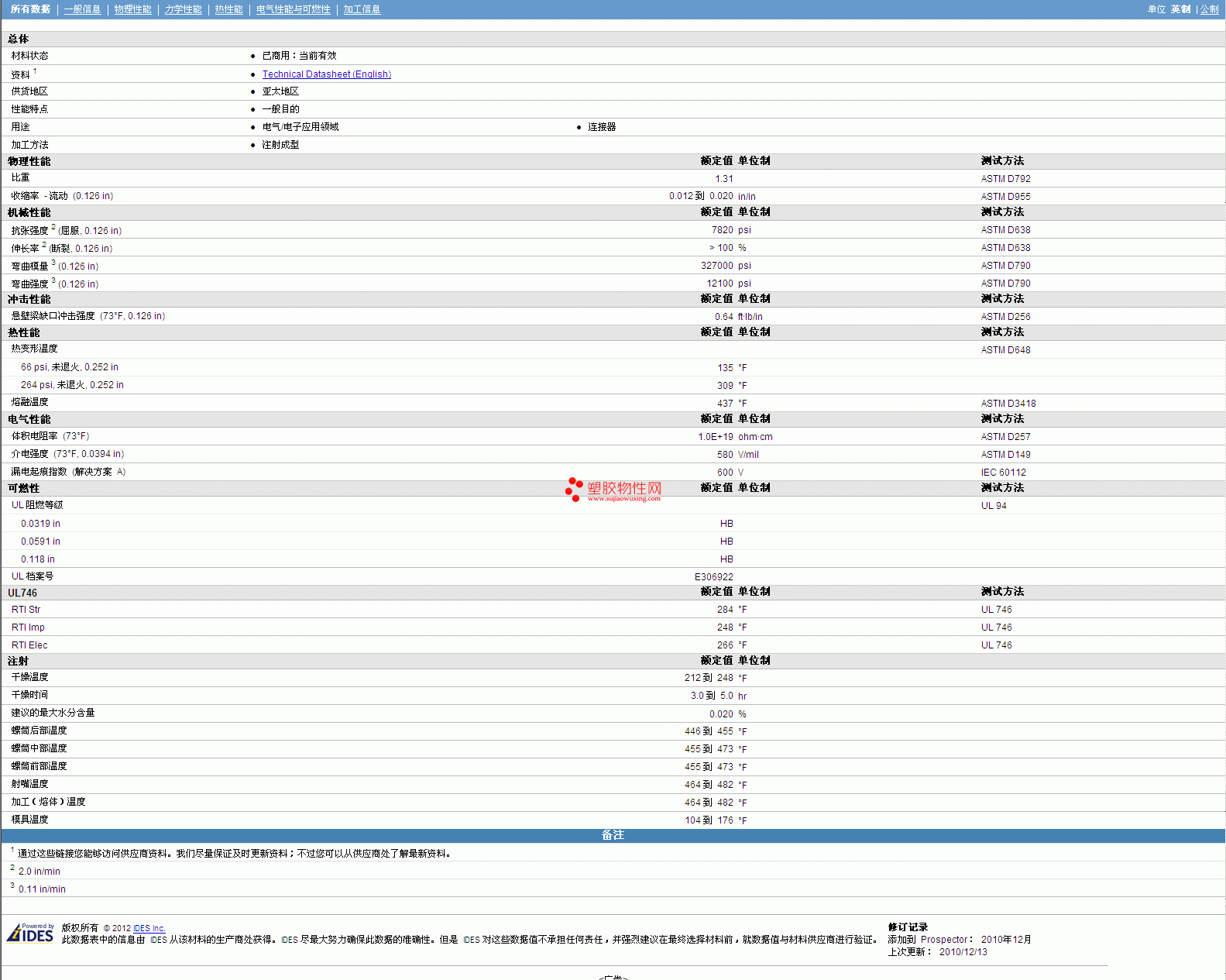Click the ASTM D792 test method
Image resolution: width=1226 pixels, height=980 pixels.
pyautogui.click(x=1005, y=179)
